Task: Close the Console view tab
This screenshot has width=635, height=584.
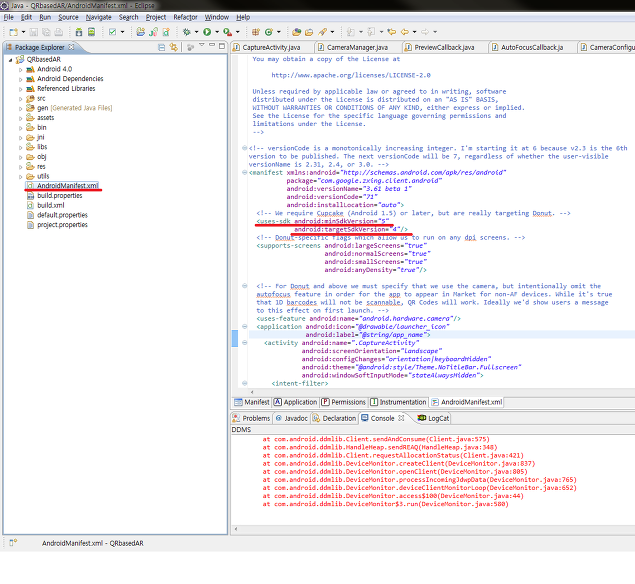Action: tap(401, 418)
